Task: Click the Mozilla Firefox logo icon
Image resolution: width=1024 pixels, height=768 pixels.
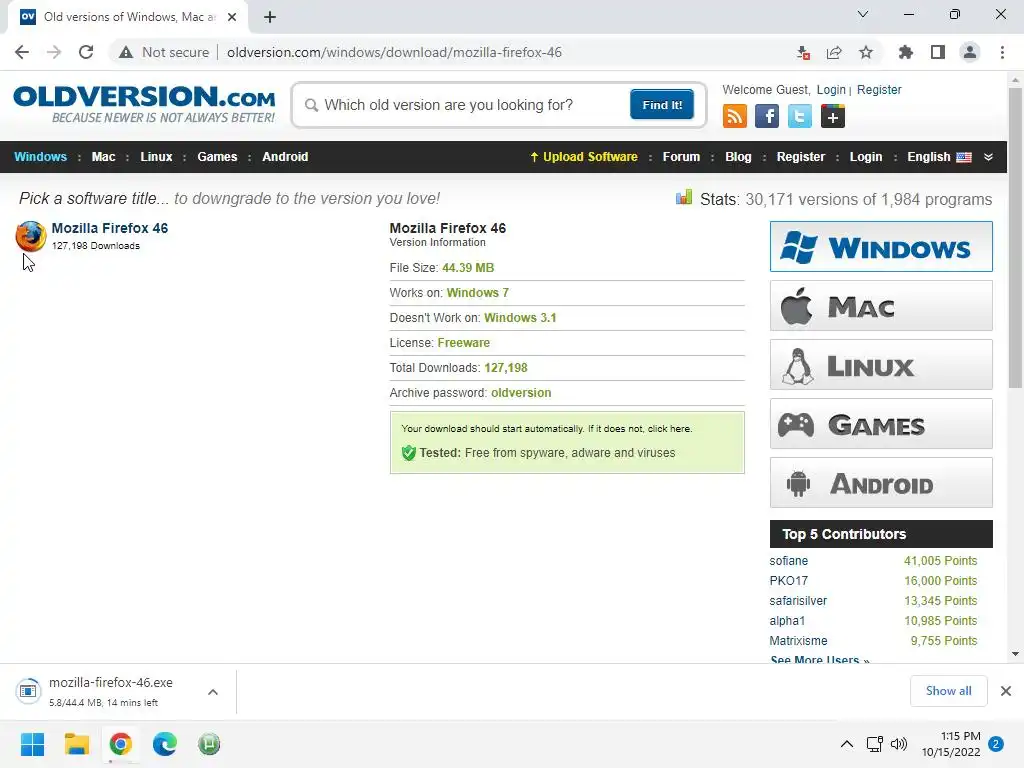Action: (x=31, y=236)
